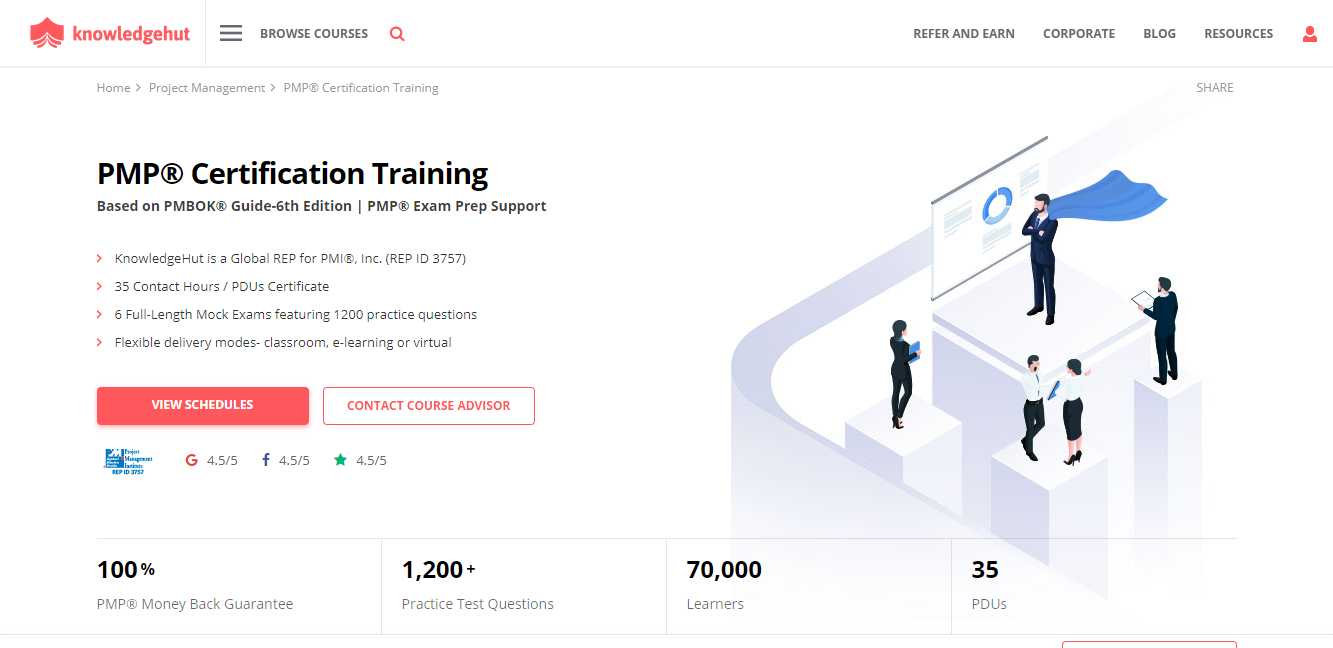Viewport: 1333px width, 648px height.
Task: Open the hamburger menu beside Browse Courses
Action: 230,32
